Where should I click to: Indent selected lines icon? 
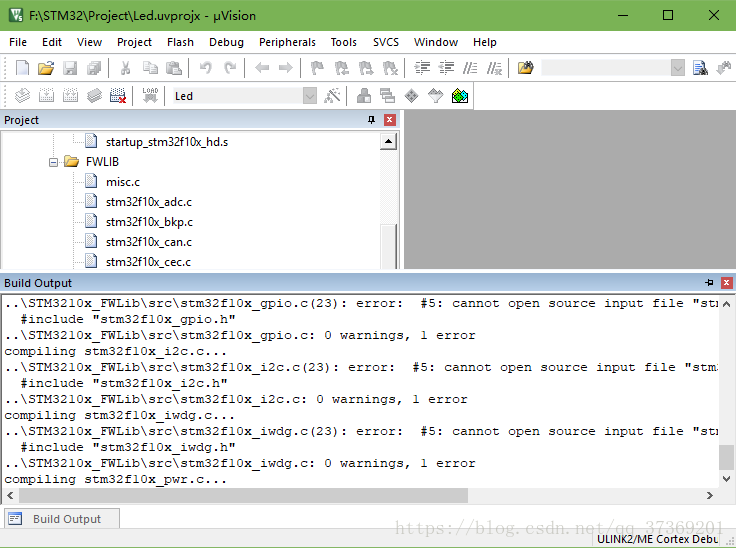422,68
